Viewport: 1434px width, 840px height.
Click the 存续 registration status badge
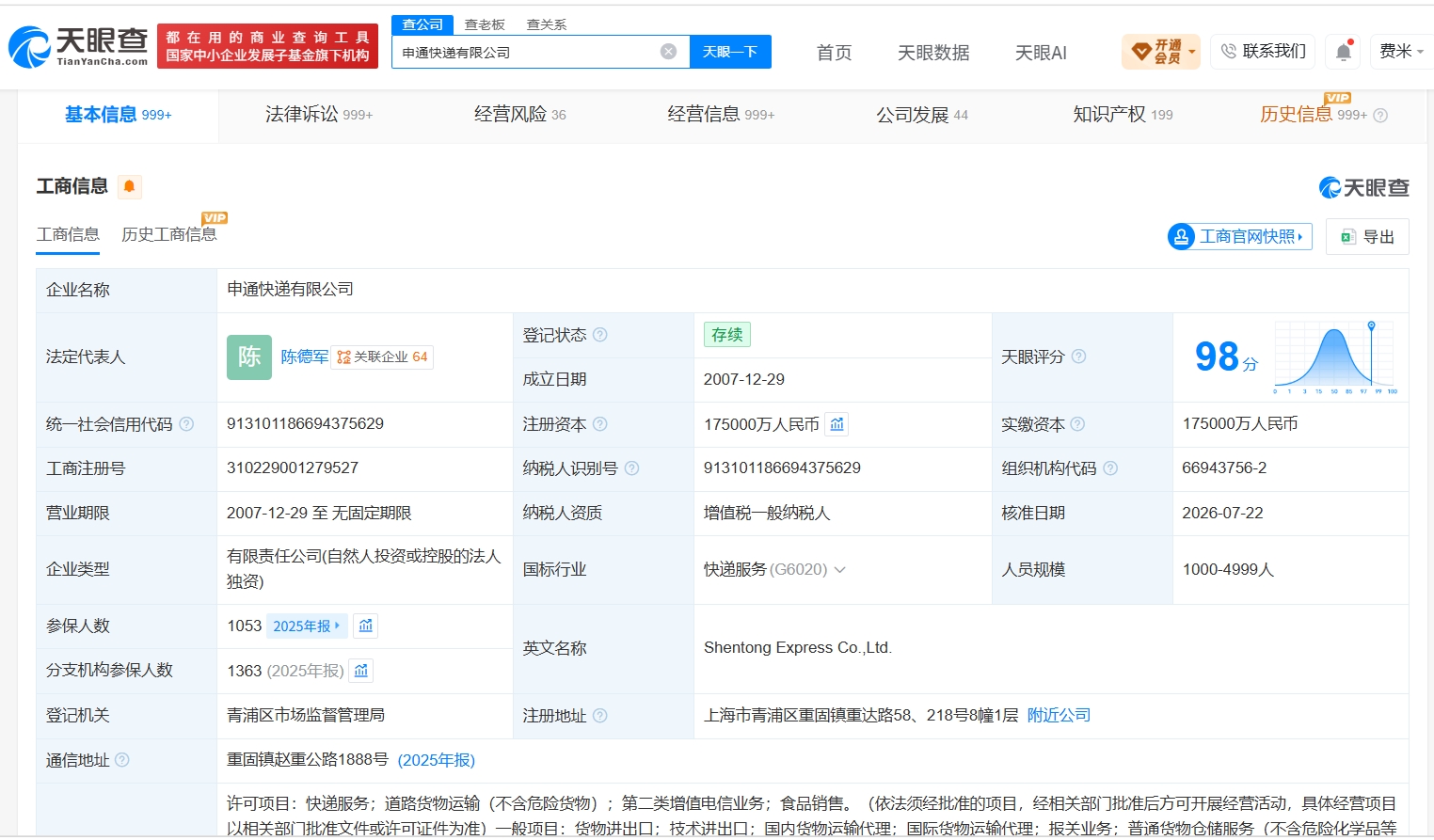point(727,335)
